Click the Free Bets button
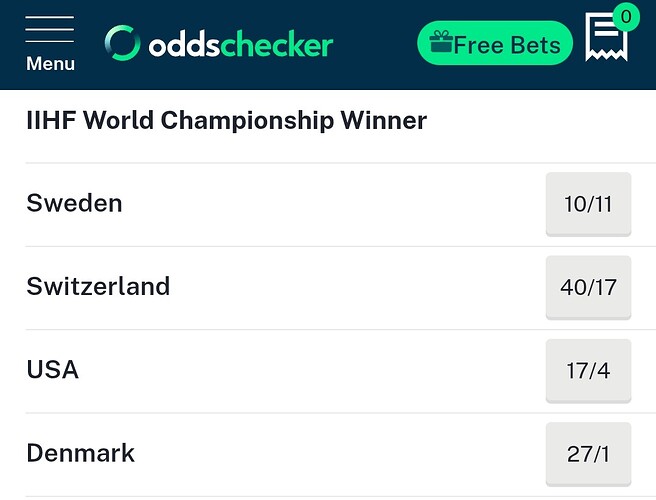The width and height of the screenshot is (656, 500). coord(495,43)
